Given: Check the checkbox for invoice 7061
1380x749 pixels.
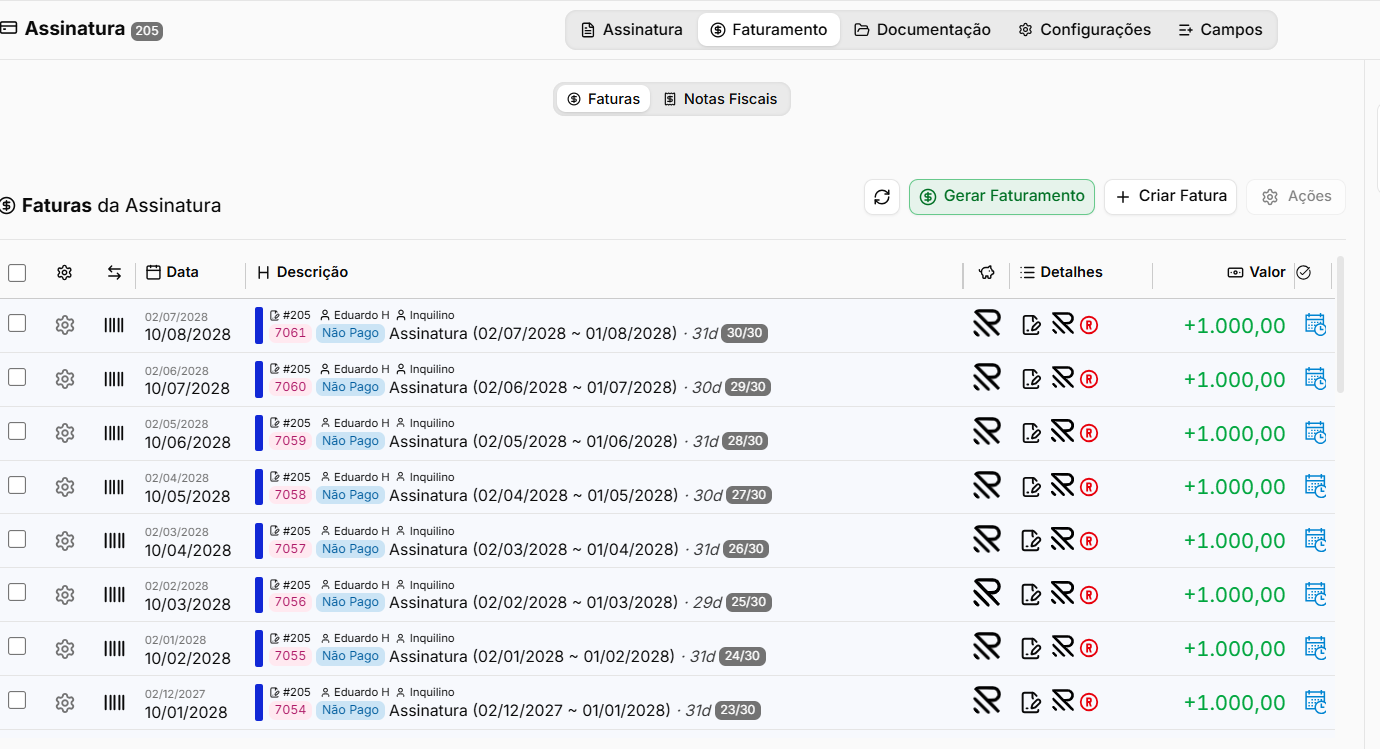Looking at the screenshot, I should 17,323.
